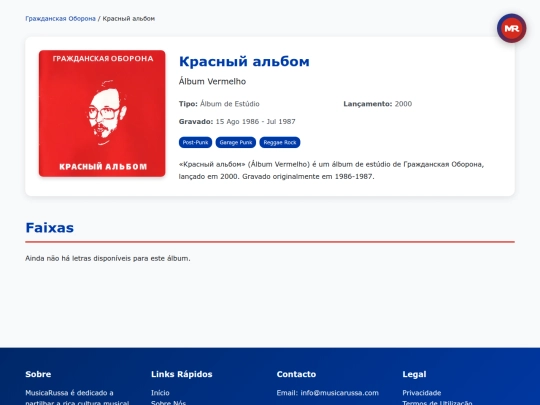
Task: Click the 'Ainda não há letras' message
Action: (x=108, y=258)
